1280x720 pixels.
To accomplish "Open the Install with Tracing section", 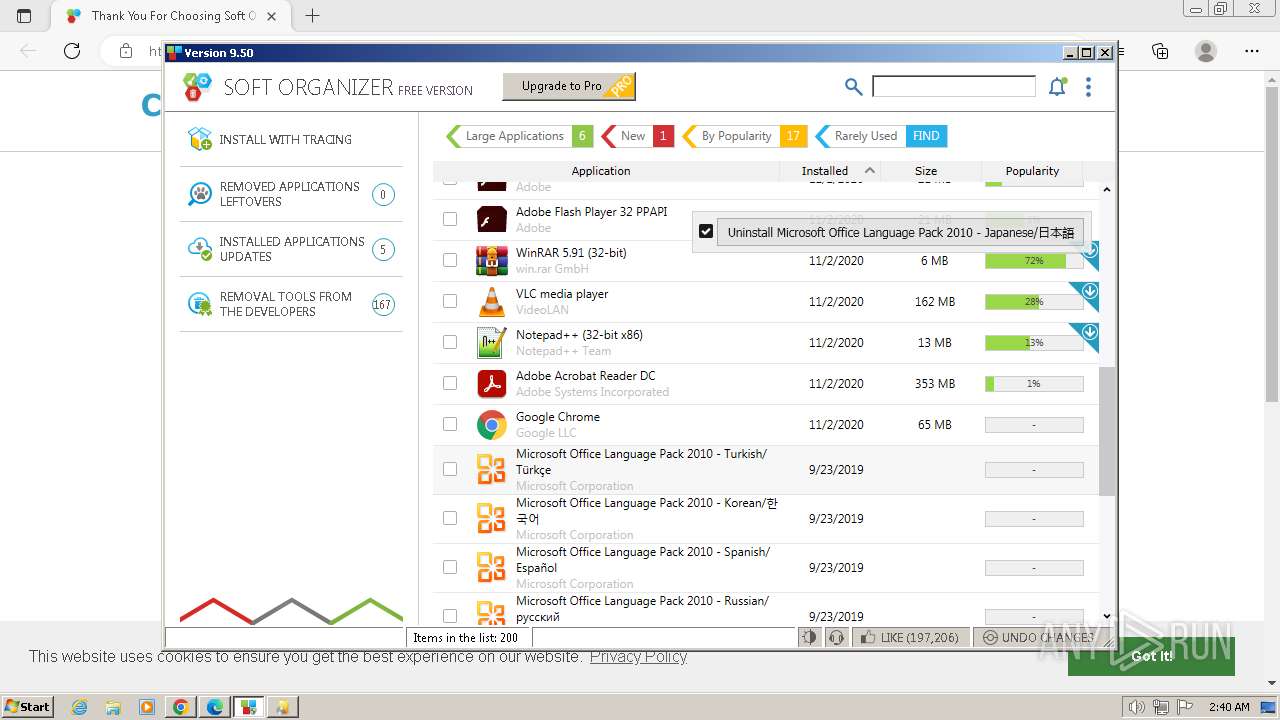I will pos(291,139).
